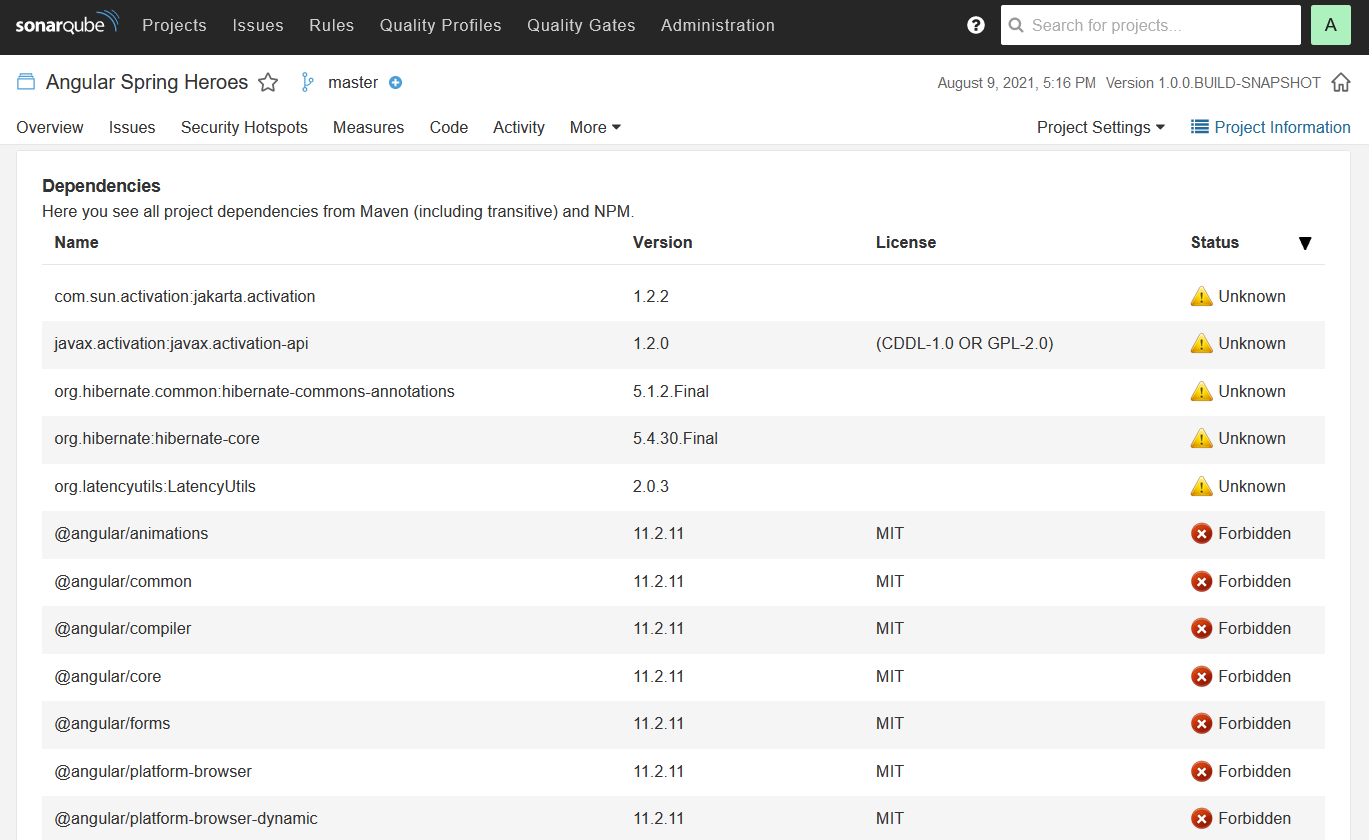Click the SonarQube logo
This screenshot has width=1369, height=840.
(67, 24)
